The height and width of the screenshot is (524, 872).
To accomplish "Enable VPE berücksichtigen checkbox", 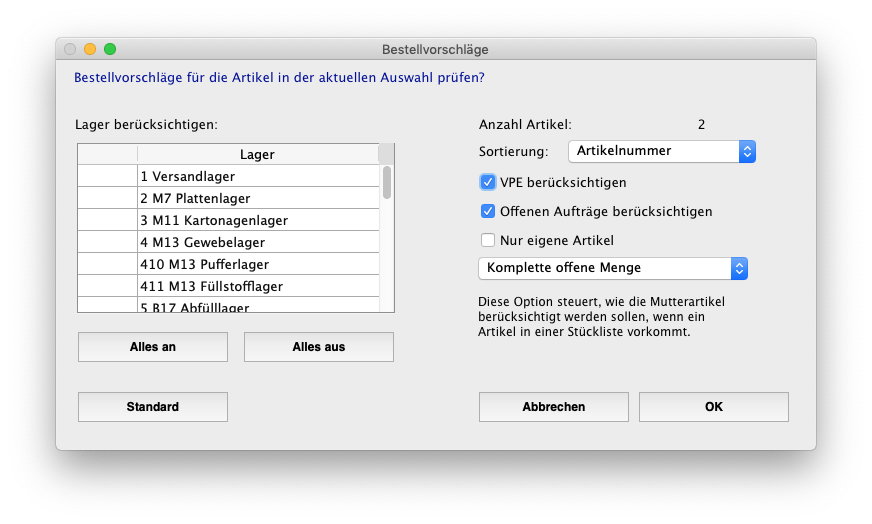I will click(488, 182).
